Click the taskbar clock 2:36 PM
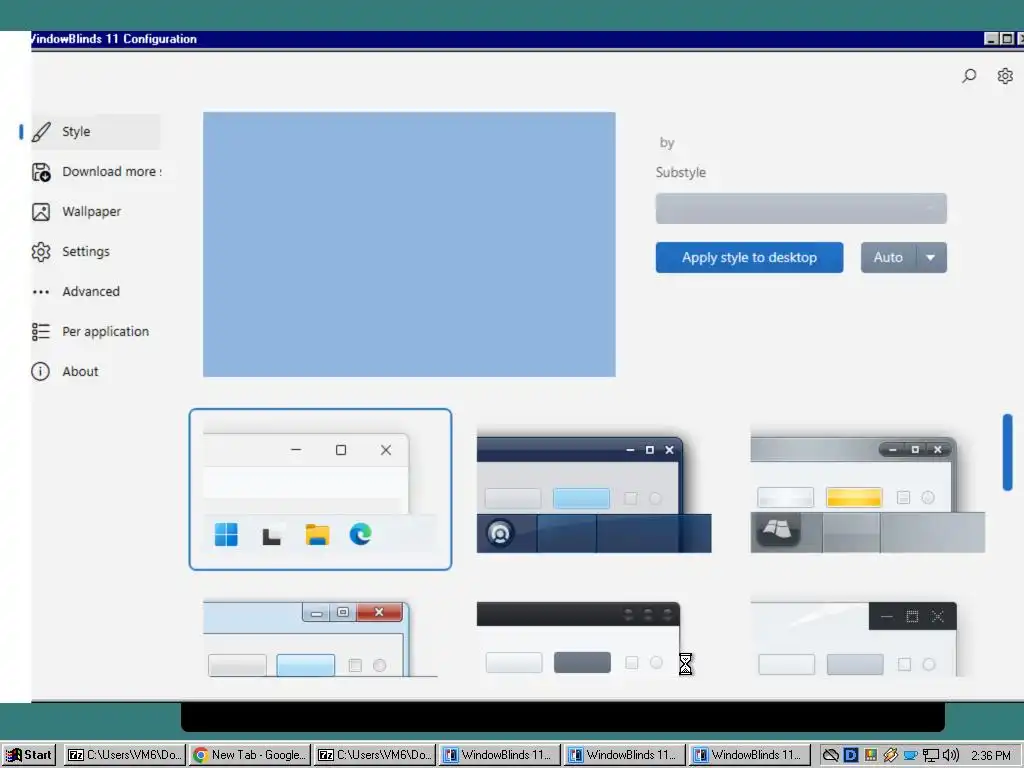 [991, 756]
